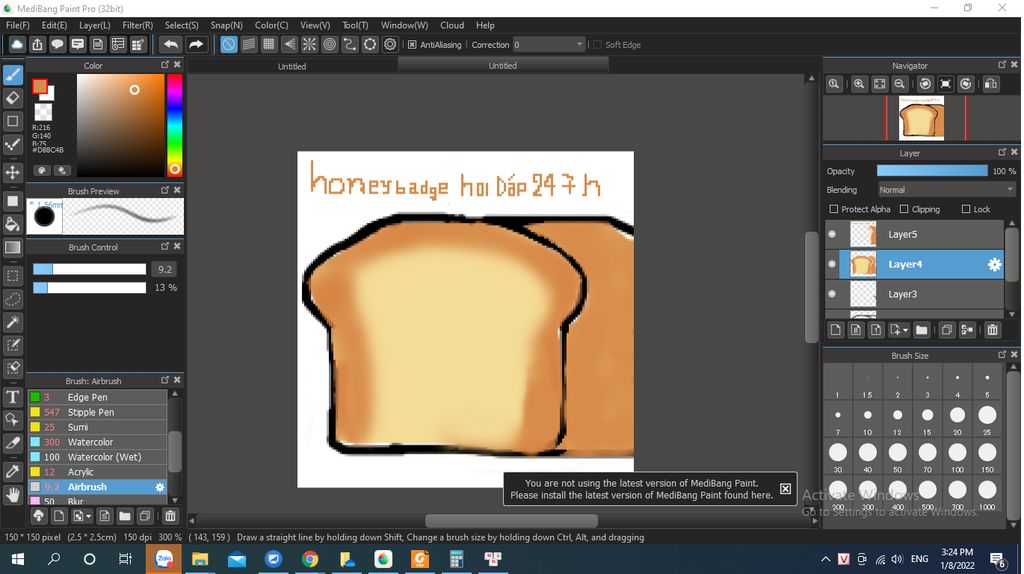Select the Gradient tool
The width and height of the screenshot is (1024, 574).
[x=12, y=247]
